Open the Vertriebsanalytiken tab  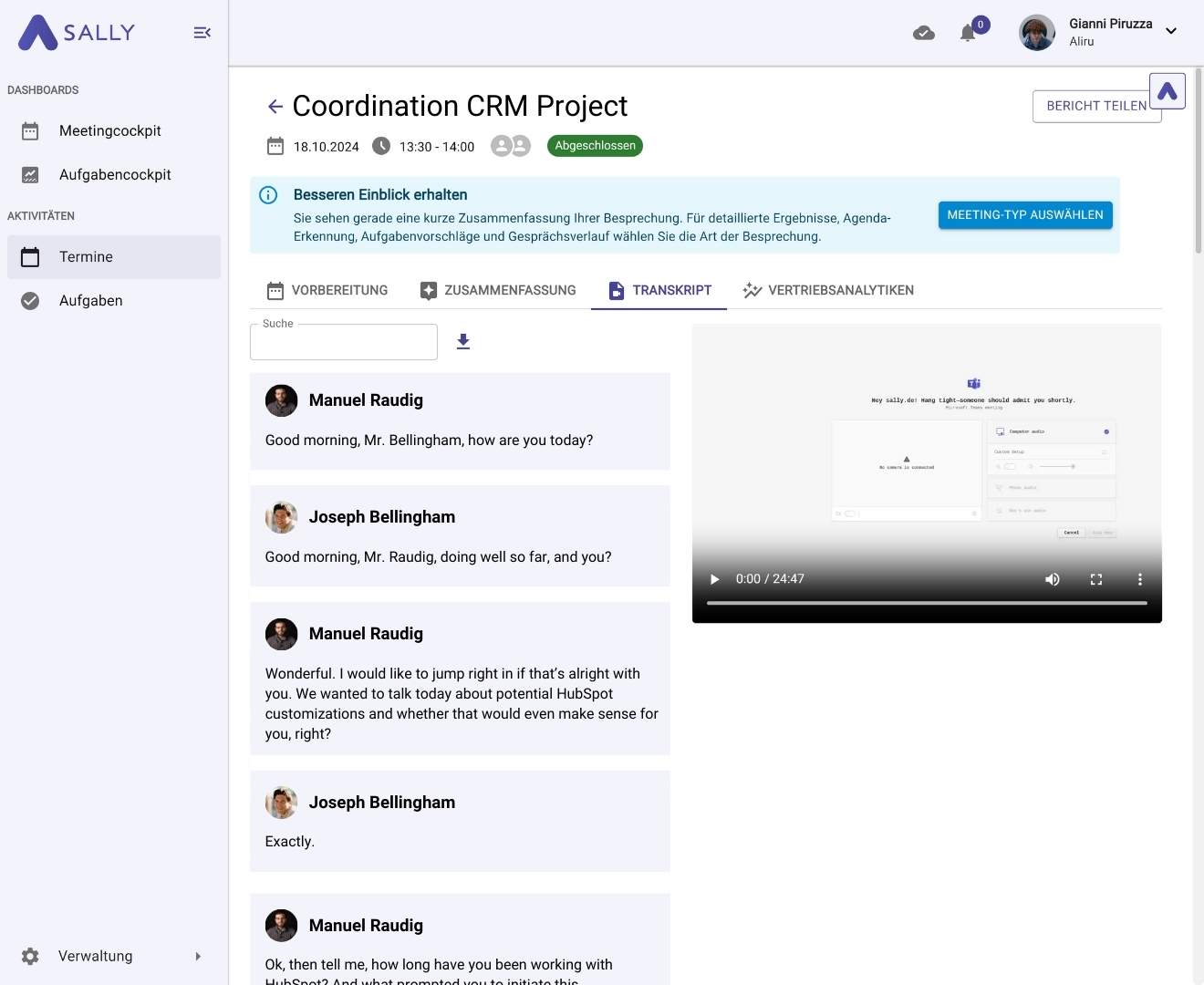pos(828,290)
